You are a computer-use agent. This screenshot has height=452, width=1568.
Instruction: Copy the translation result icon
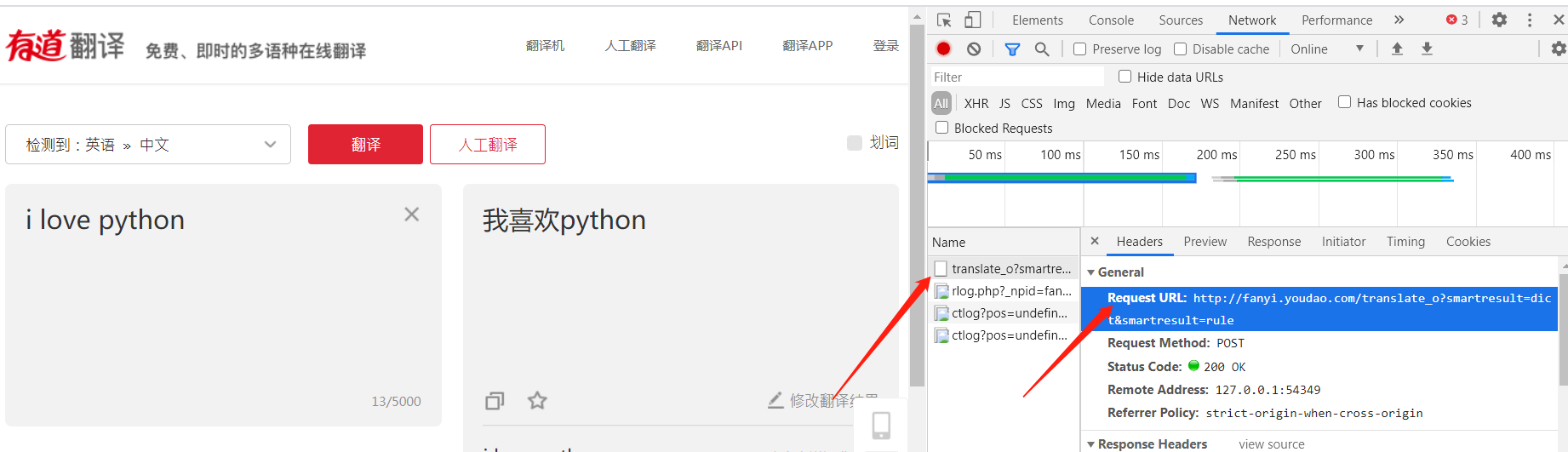point(495,400)
